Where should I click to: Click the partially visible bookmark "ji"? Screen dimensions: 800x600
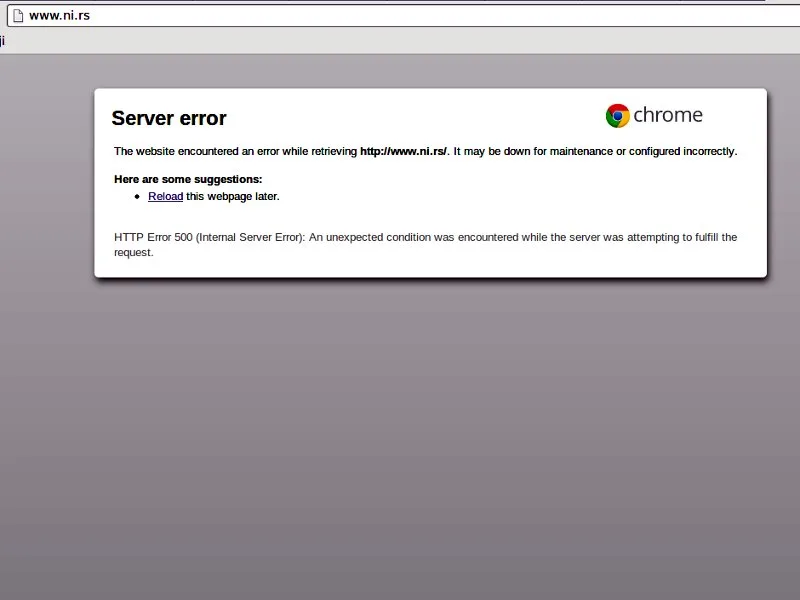click(3, 41)
